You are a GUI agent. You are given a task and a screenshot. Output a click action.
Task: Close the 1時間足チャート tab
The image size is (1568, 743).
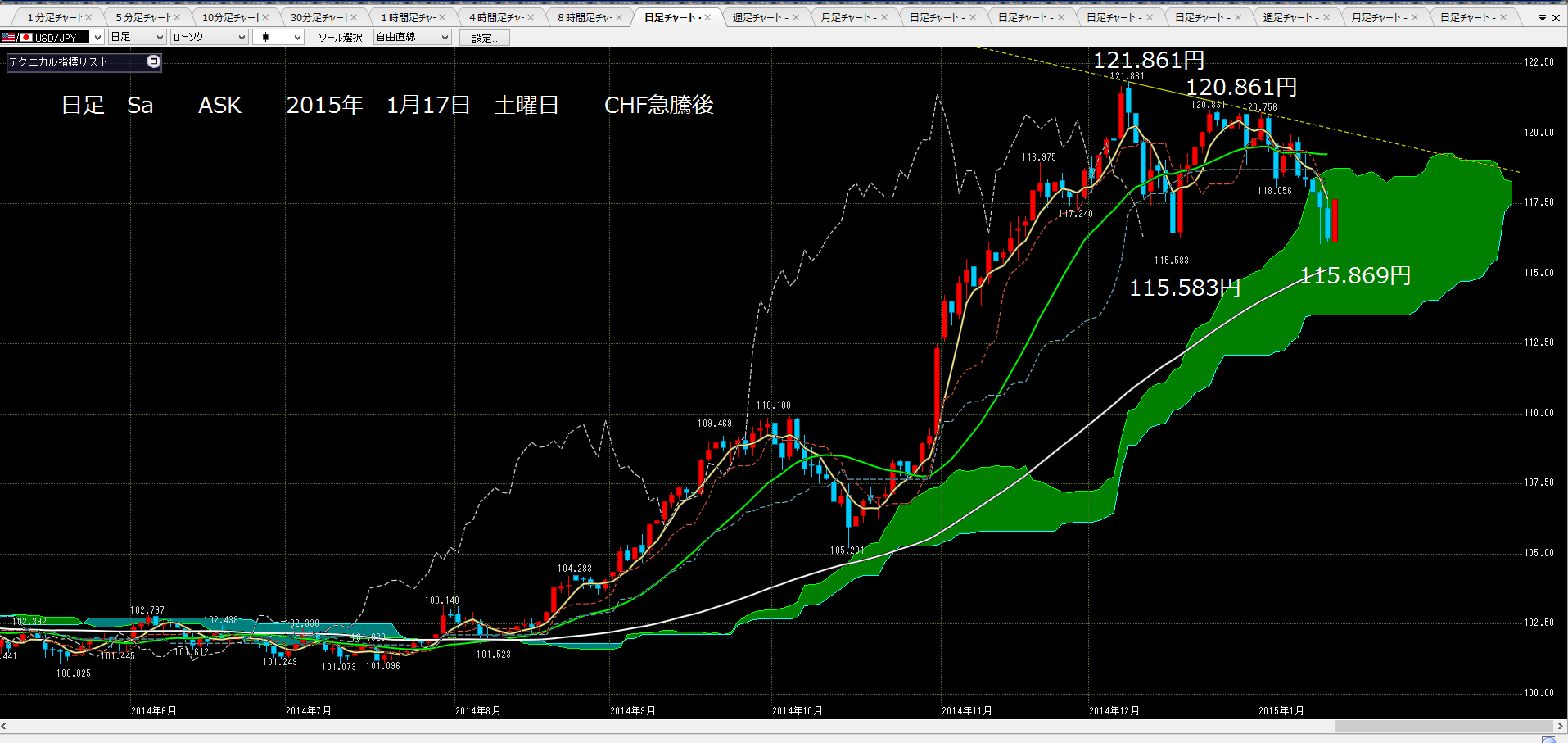point(442,17)
